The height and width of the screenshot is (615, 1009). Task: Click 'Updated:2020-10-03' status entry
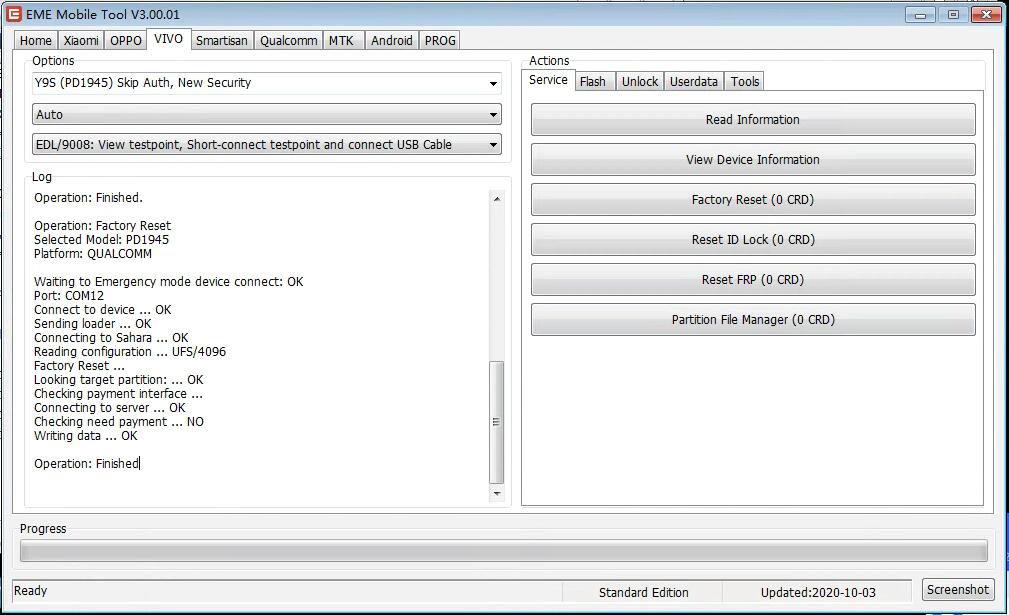pyautogui.click(x=818, y=592)
